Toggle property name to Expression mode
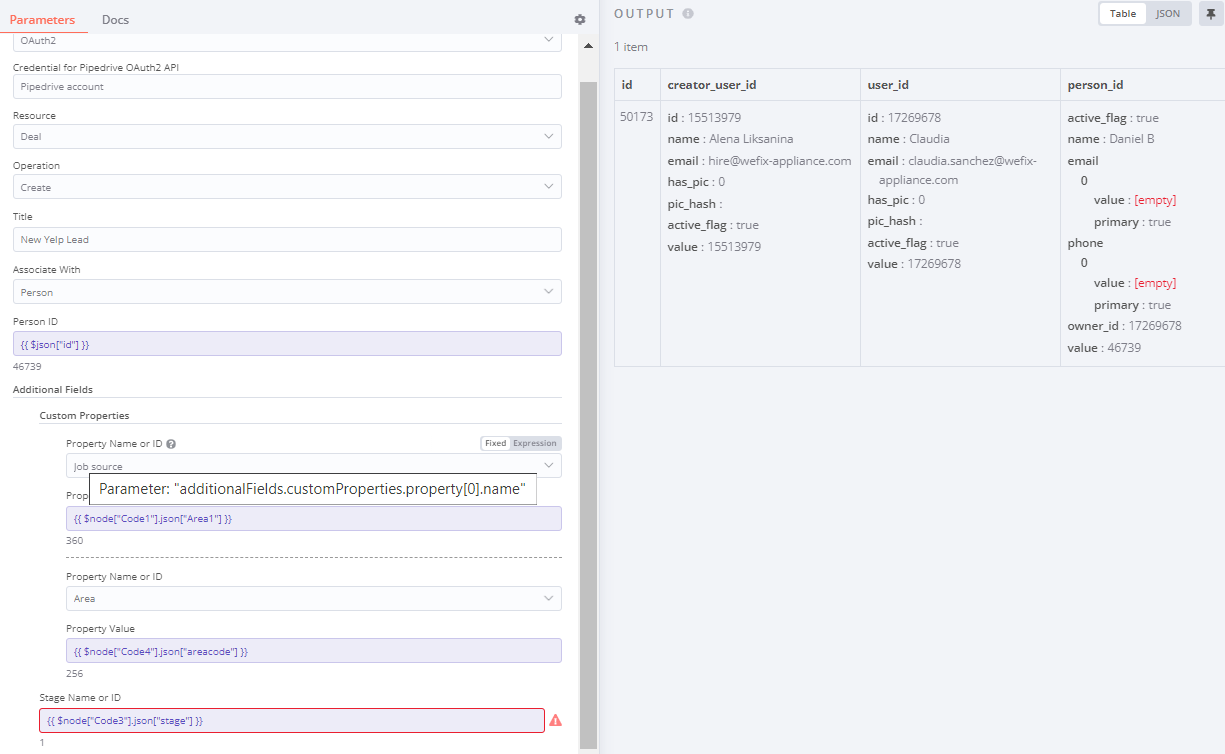 (x=535, y=443)
